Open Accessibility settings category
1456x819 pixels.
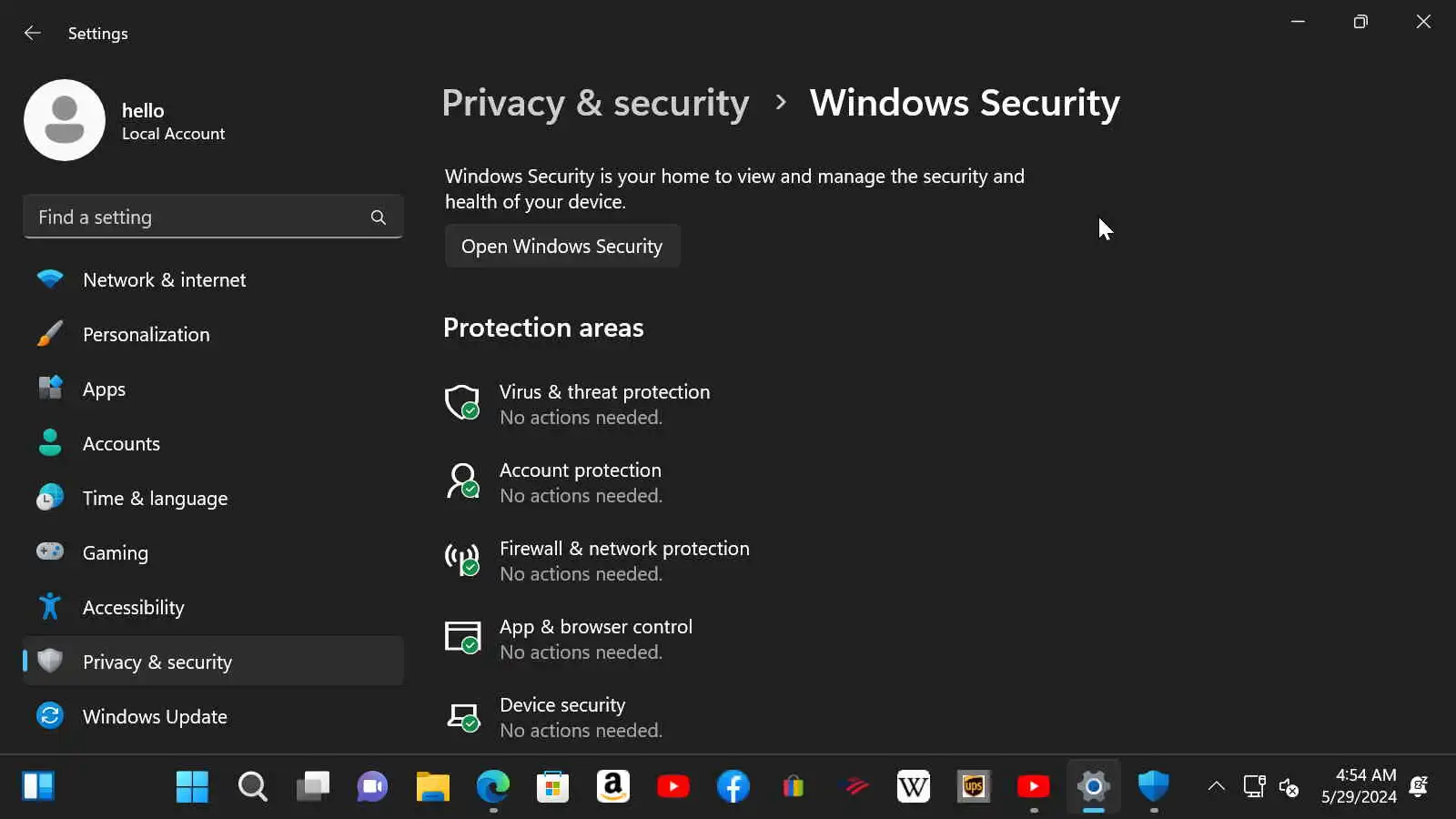(133, 608)
